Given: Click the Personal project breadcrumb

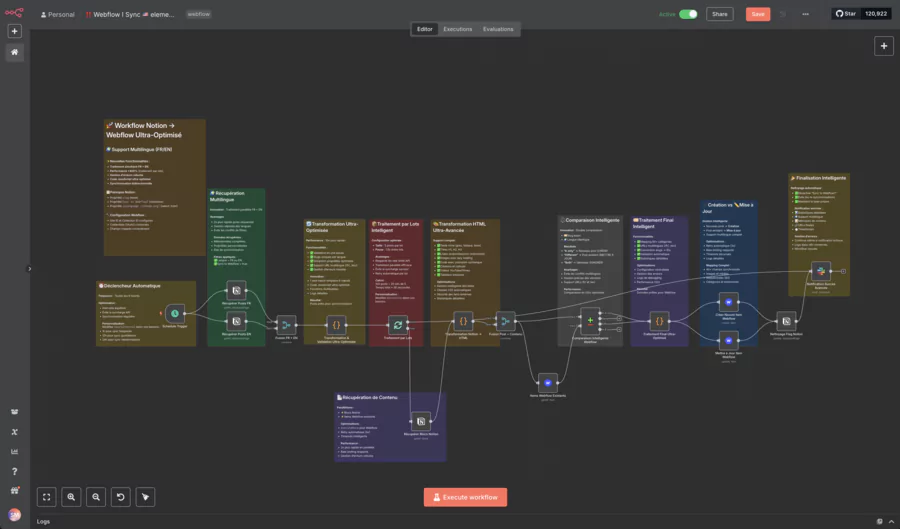Looking at the screenshot, I should tap(57, 14).
